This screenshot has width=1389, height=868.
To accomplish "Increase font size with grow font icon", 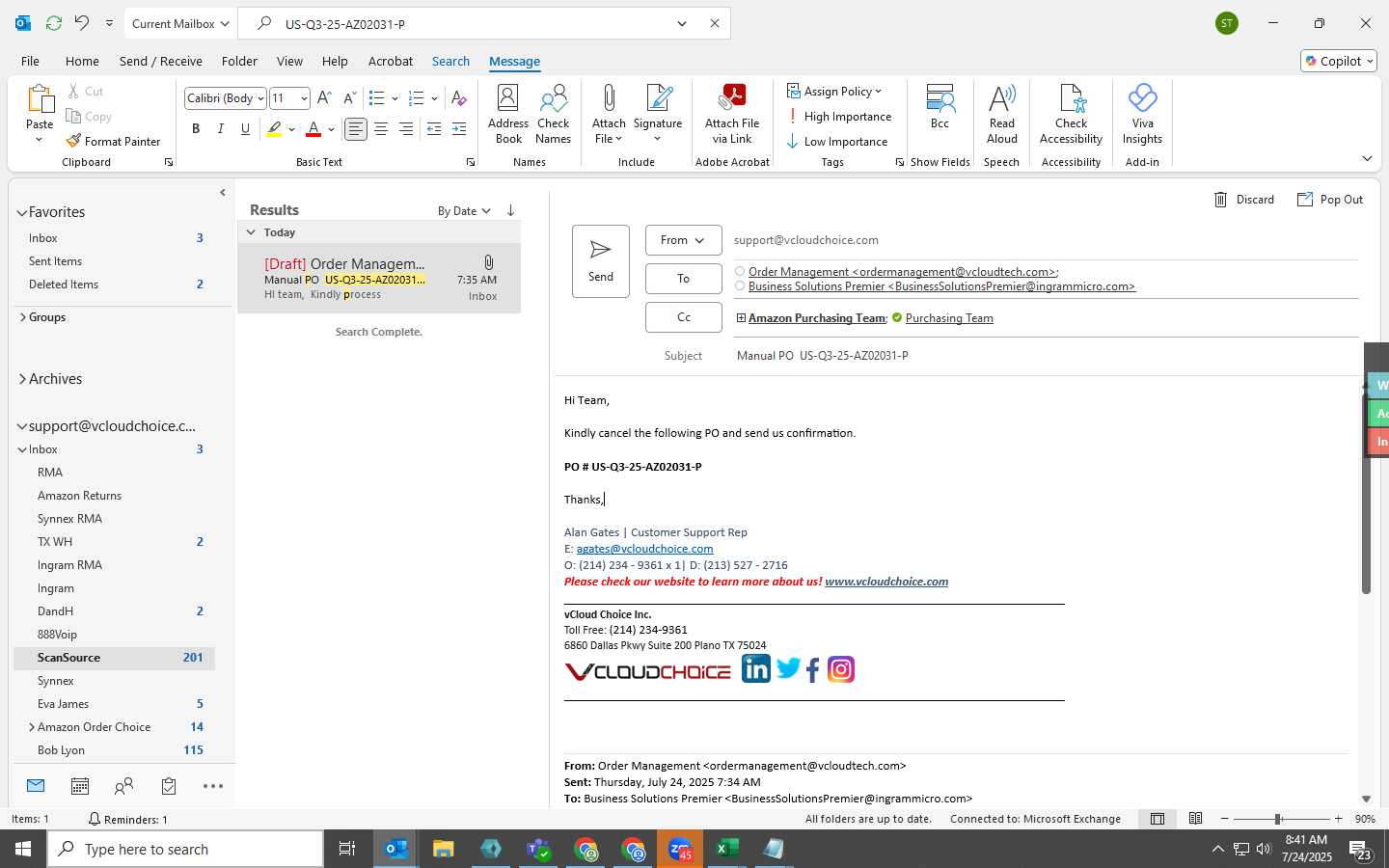I will tap(324, 97).
